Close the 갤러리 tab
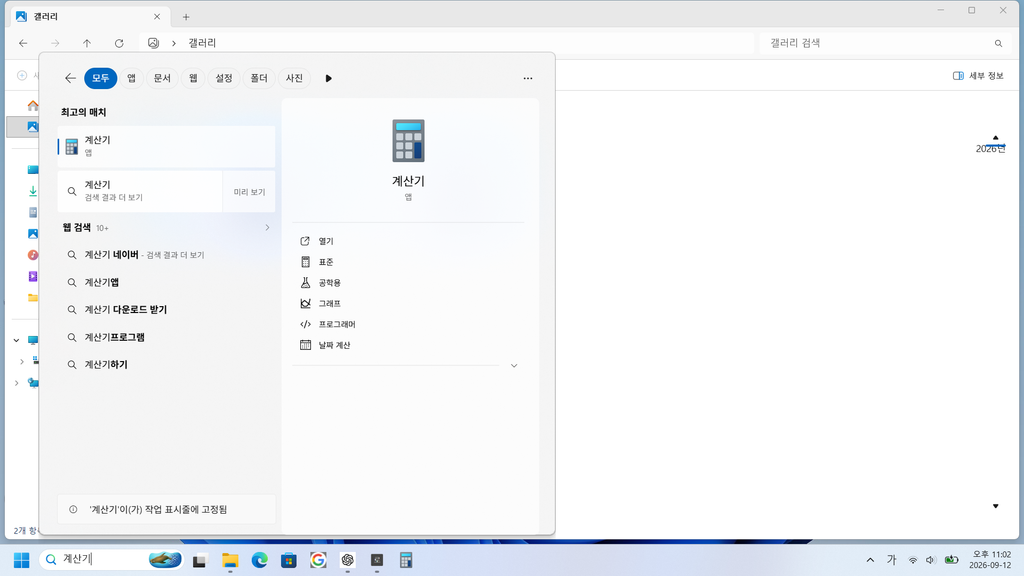The image size is (1024, 576). (x=157, y=17)
